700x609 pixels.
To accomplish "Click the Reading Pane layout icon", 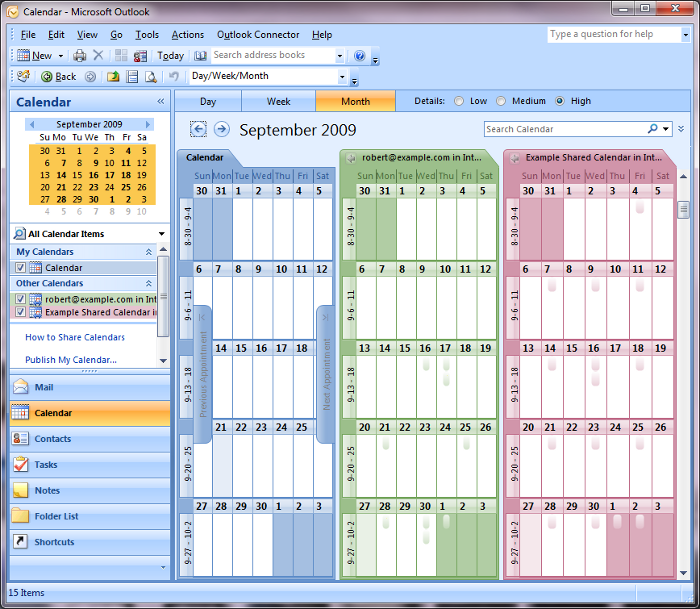I will pos(132,77).
